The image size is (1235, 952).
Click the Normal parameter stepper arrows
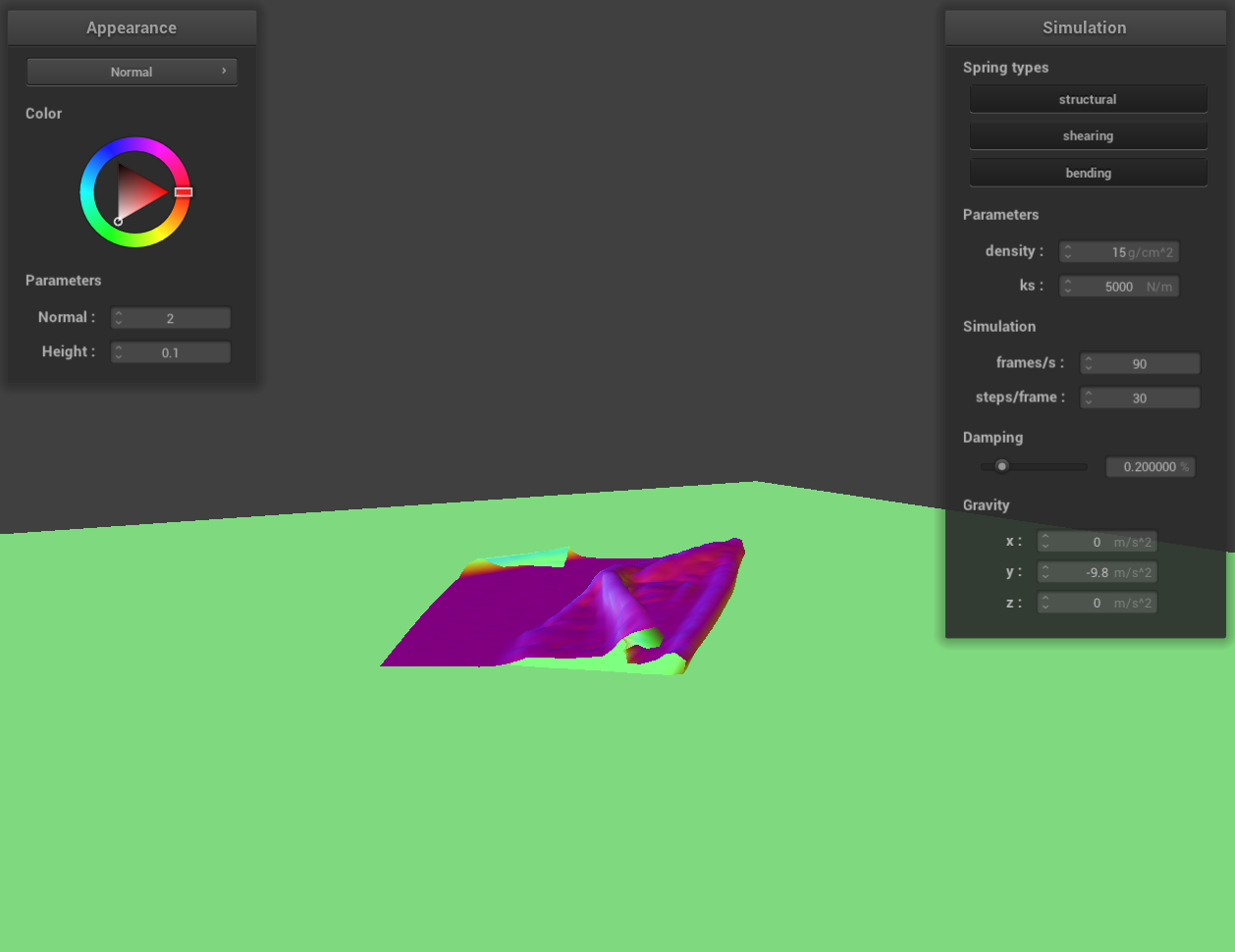(x=119, y=318)
